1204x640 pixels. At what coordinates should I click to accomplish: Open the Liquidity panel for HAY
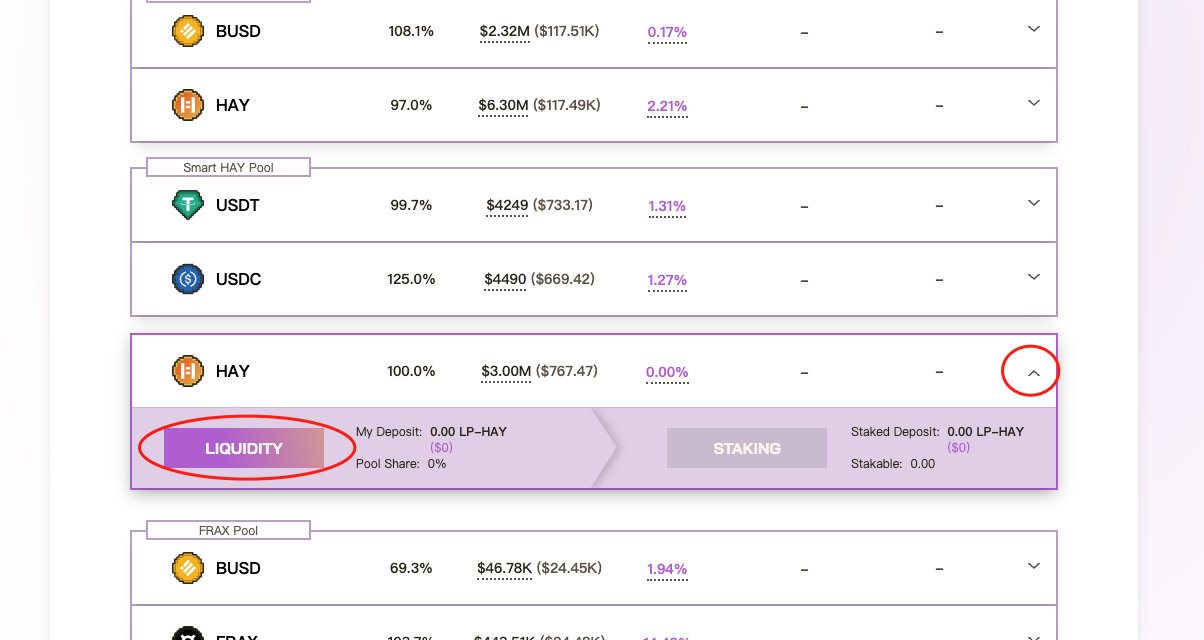[244, 448]
